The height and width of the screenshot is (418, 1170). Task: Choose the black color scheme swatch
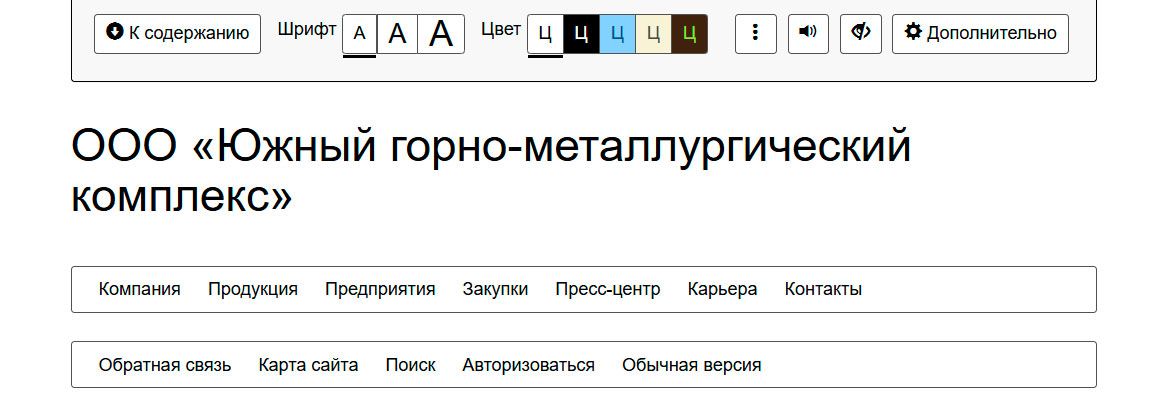tap(581, 34)
